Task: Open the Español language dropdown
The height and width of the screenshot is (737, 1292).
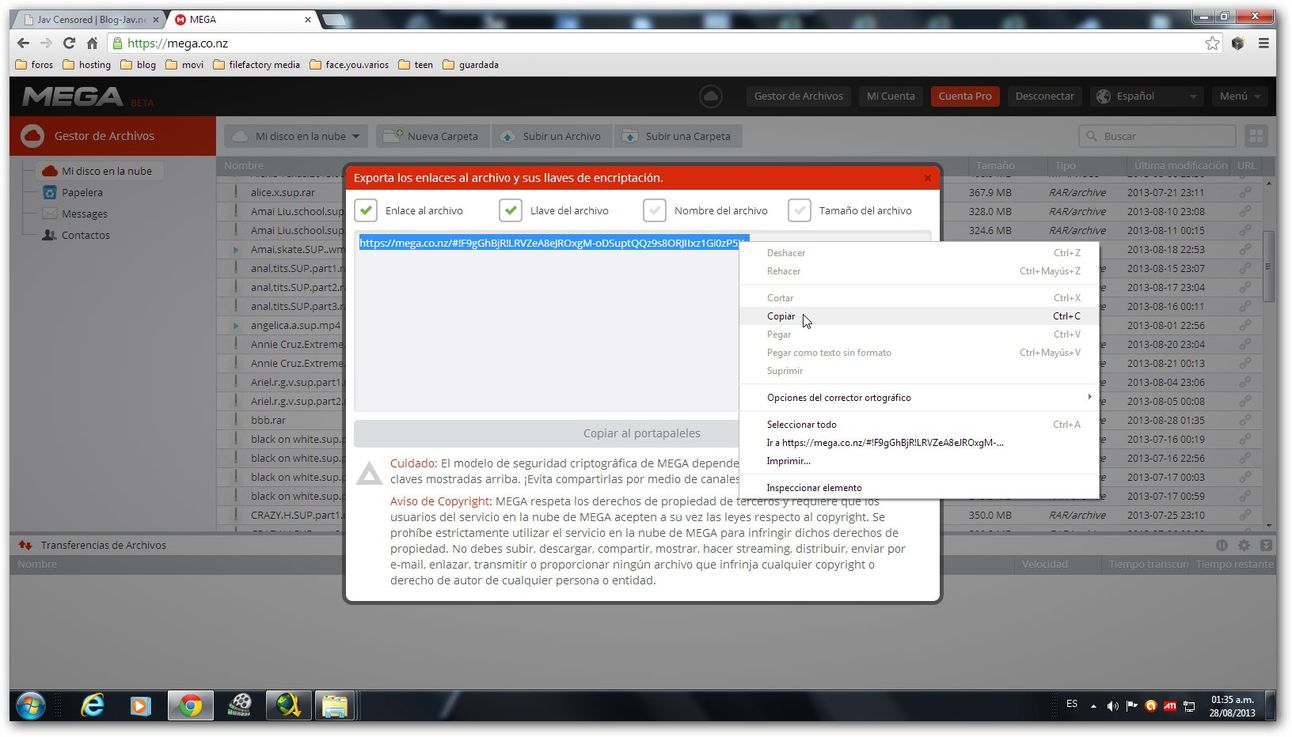Action: coord(1147,96)
